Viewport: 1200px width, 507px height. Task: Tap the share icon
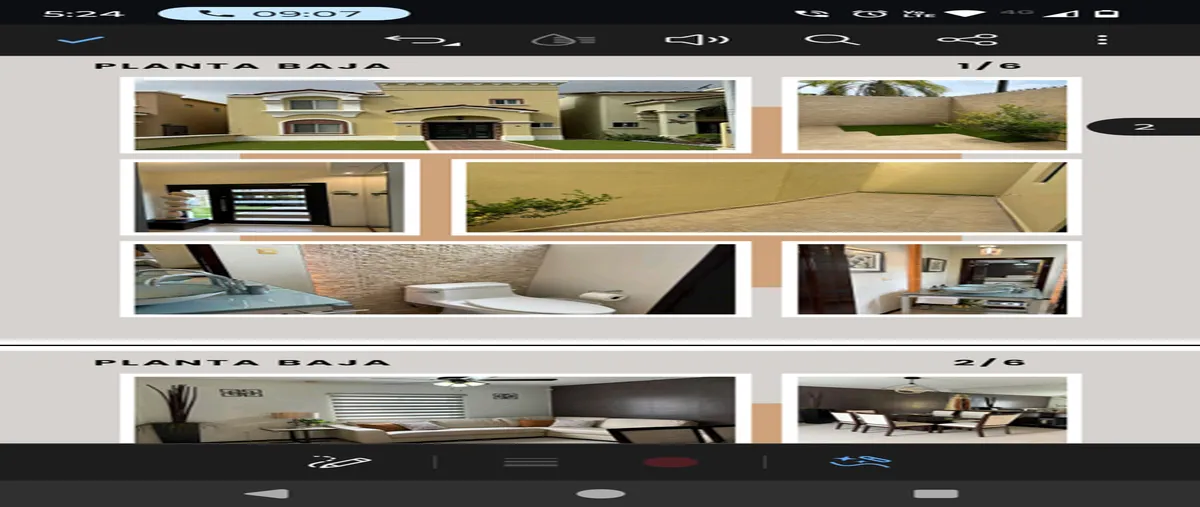coord(967,40)
